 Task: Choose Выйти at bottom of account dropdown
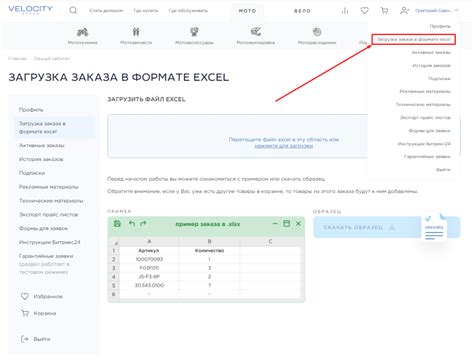443,170
